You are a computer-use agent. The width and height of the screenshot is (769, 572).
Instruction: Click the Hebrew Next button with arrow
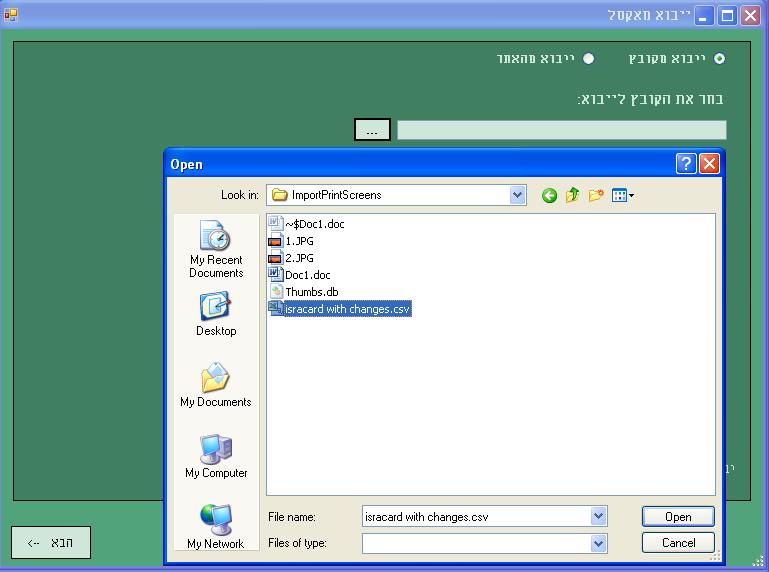[51, 543]
